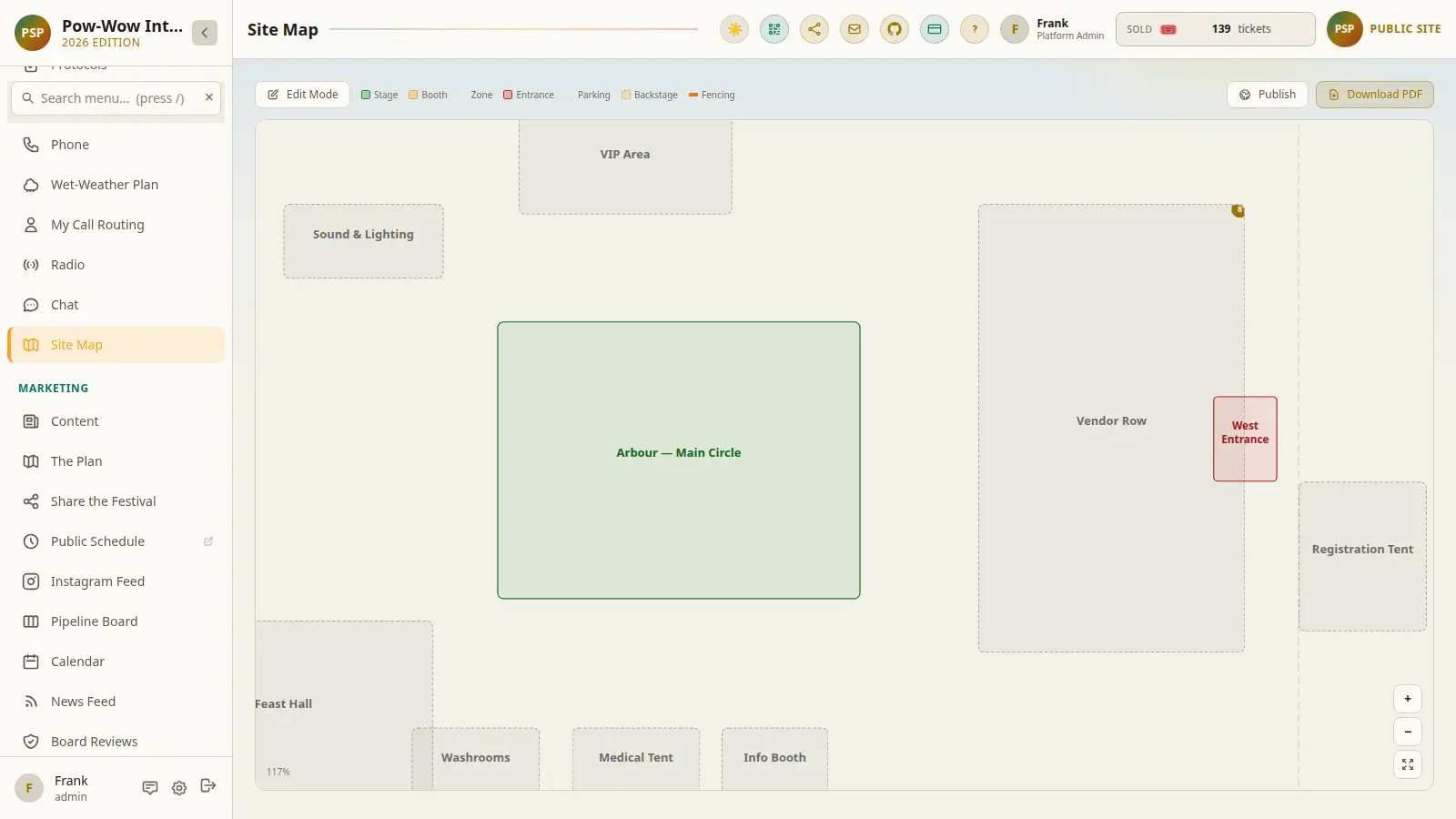Image resolution: width=1456 pixels, height=819 pixels.
Task: Open settings gear in sidebar footer
Action: tap(179, 788)
